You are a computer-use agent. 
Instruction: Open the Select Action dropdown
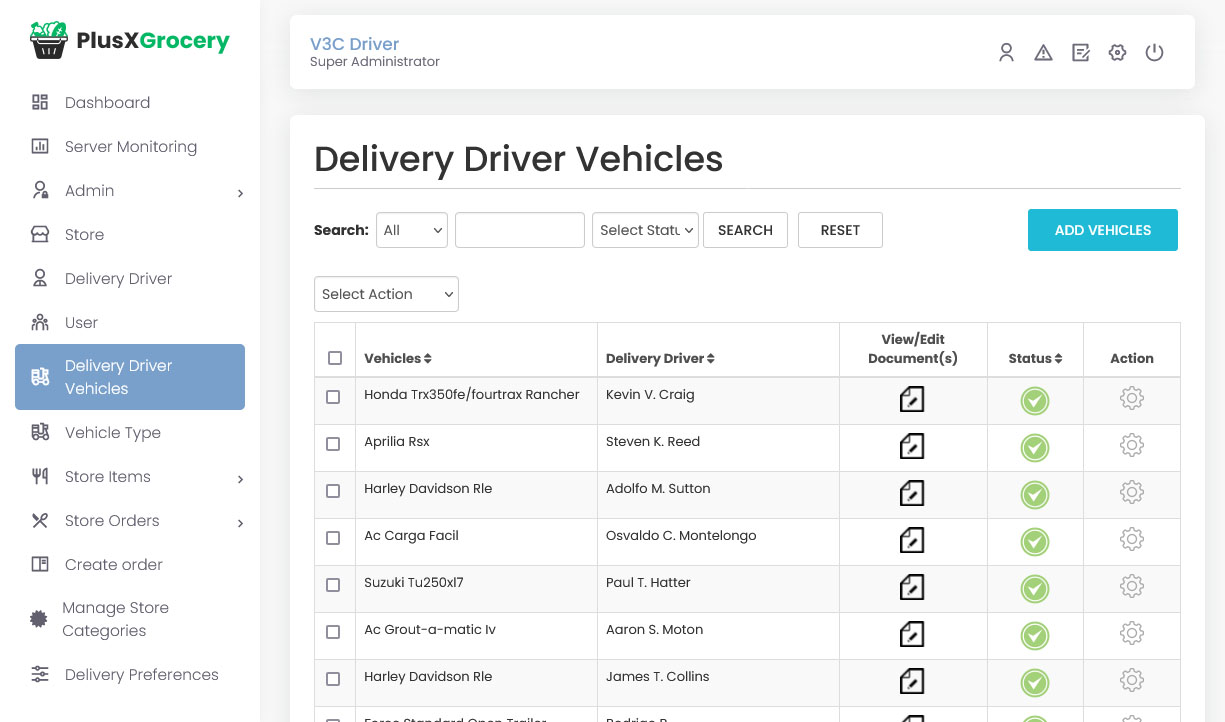[386, 294]
